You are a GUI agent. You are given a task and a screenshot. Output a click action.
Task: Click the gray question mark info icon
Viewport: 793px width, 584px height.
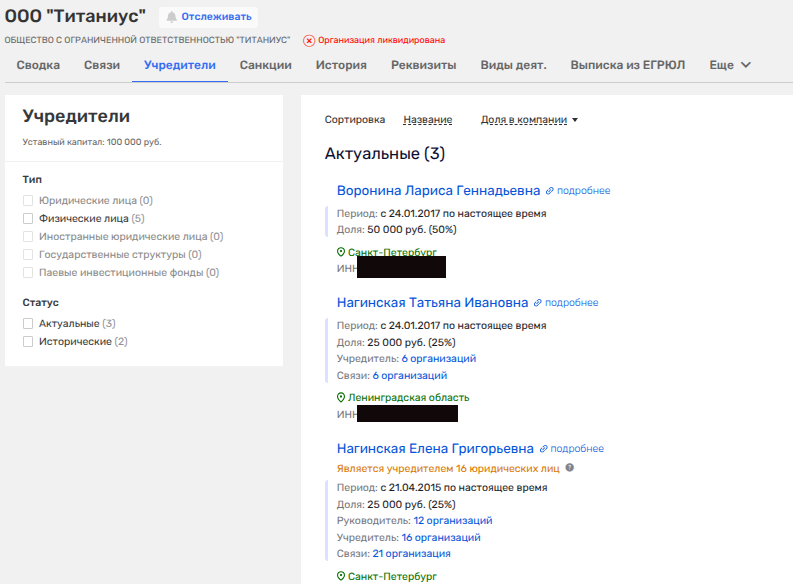coord(570,467)
